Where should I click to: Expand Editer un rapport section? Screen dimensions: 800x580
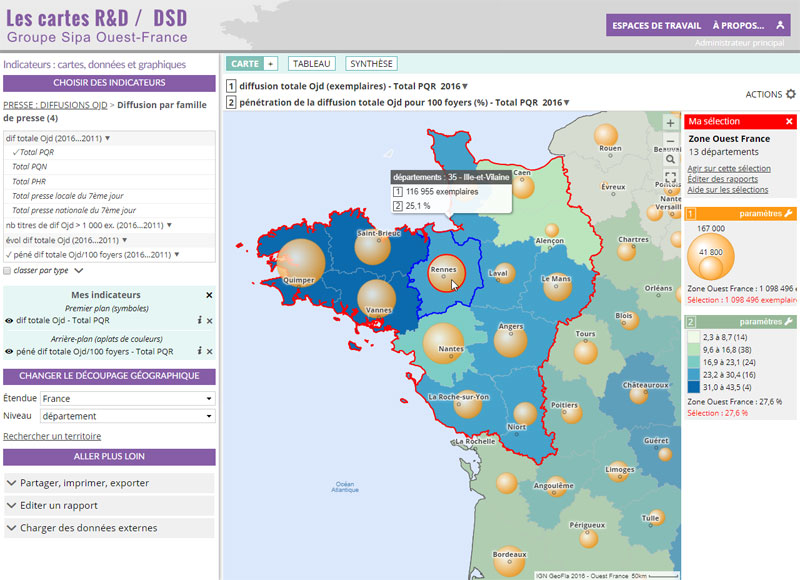(109, 506)
